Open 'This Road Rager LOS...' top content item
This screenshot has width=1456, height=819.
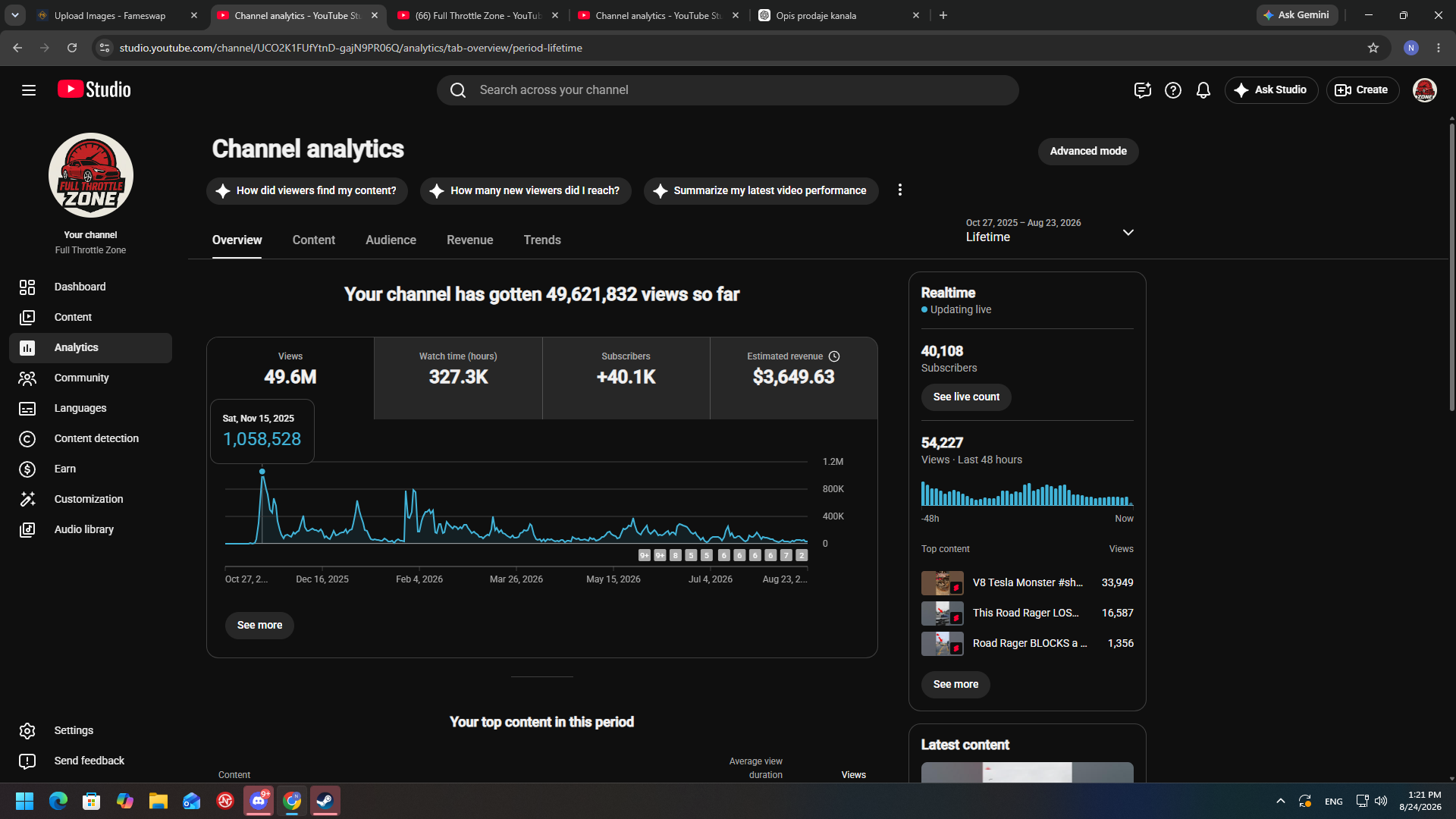tap(1028, 613)
